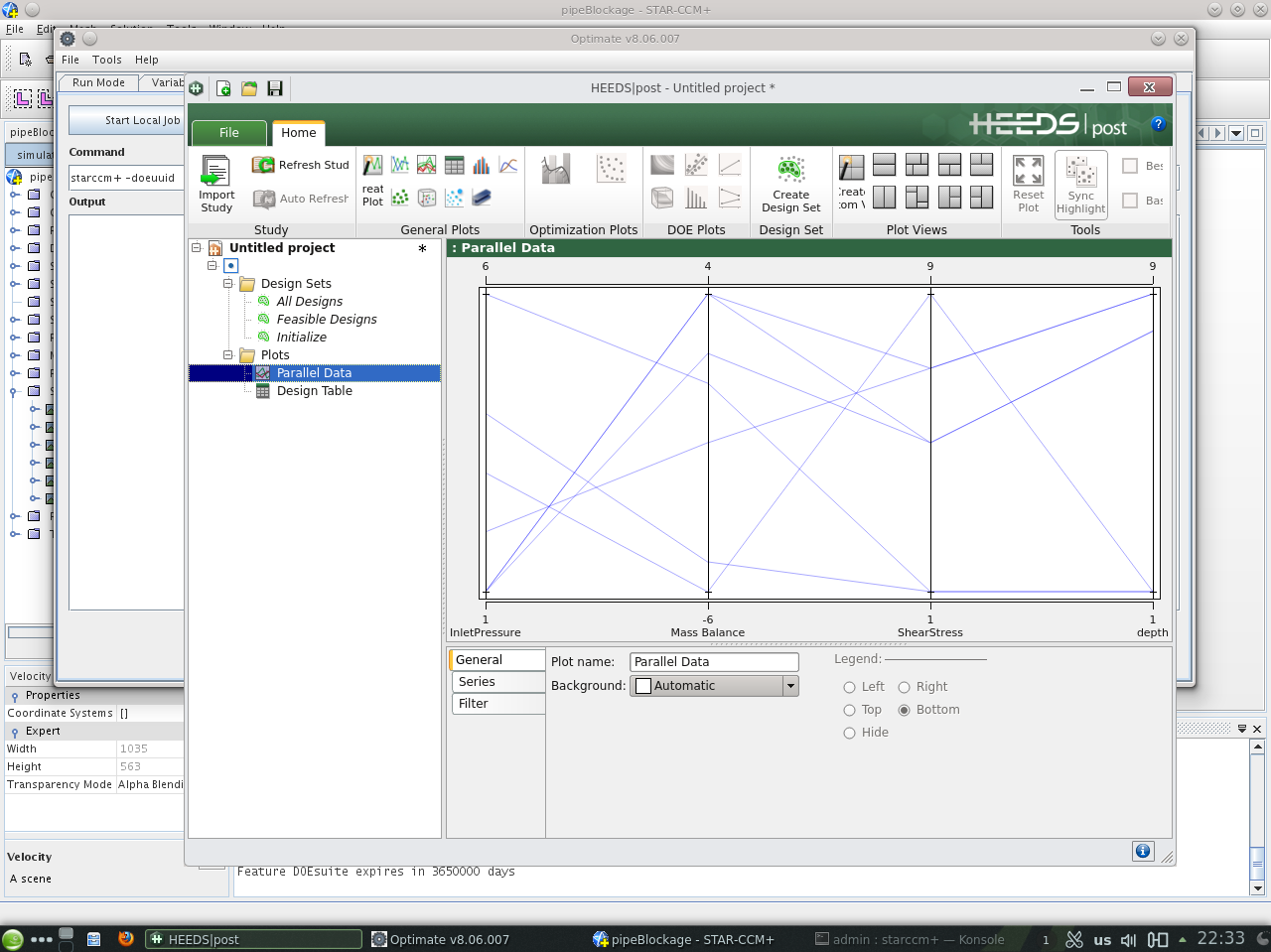Select All Designs design set

pyautogui.click(x=309, y=302)
